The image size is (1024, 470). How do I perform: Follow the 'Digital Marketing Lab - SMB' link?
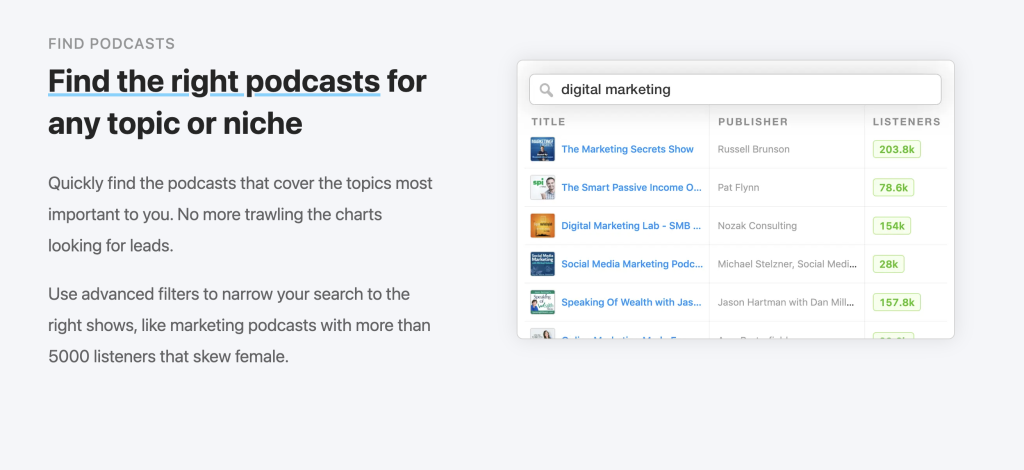630,226
